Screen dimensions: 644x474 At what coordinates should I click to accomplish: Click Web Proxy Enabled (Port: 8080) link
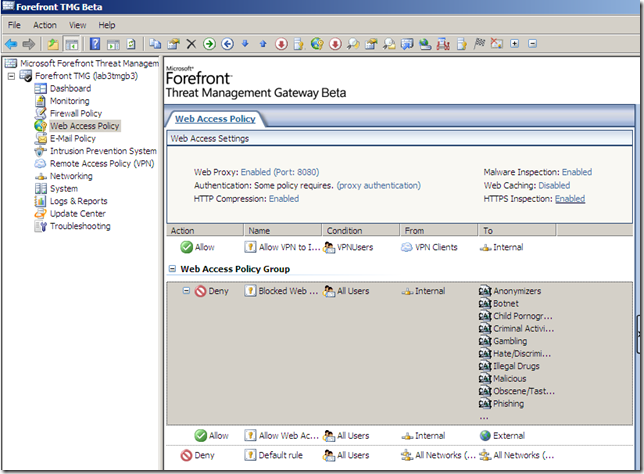click(x=280, y=172)
